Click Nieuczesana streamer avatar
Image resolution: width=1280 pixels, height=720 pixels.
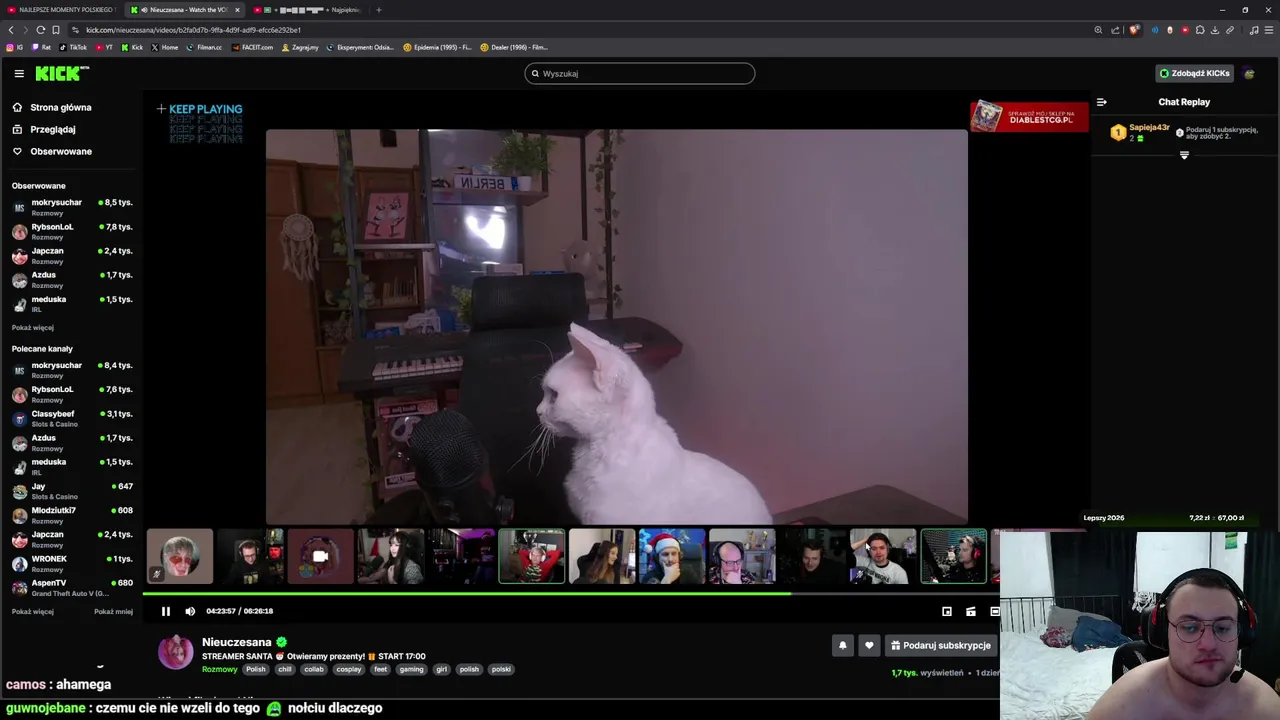click(x=176, y=652)
